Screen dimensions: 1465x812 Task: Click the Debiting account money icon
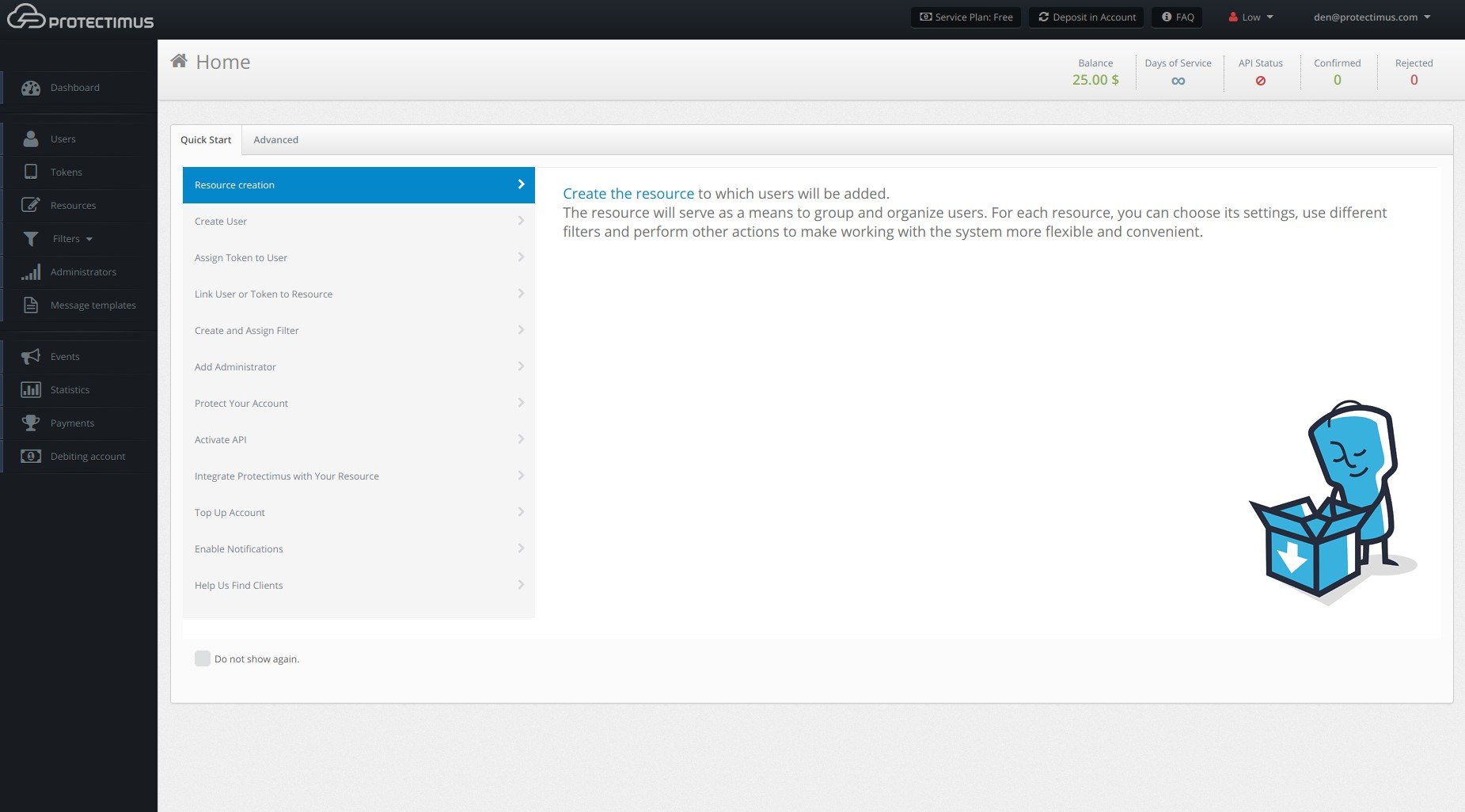click(x=31, y=456)
